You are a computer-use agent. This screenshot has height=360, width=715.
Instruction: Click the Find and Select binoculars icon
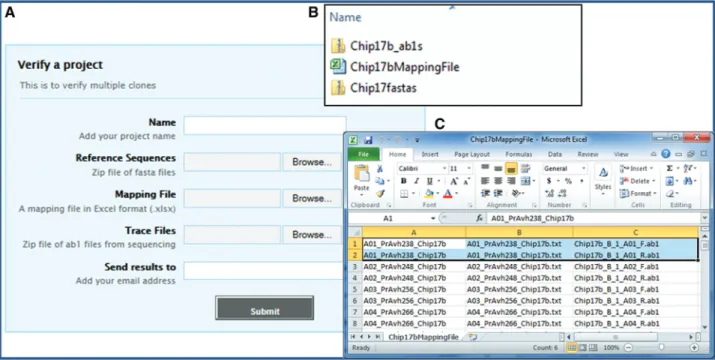click(687, 181)
